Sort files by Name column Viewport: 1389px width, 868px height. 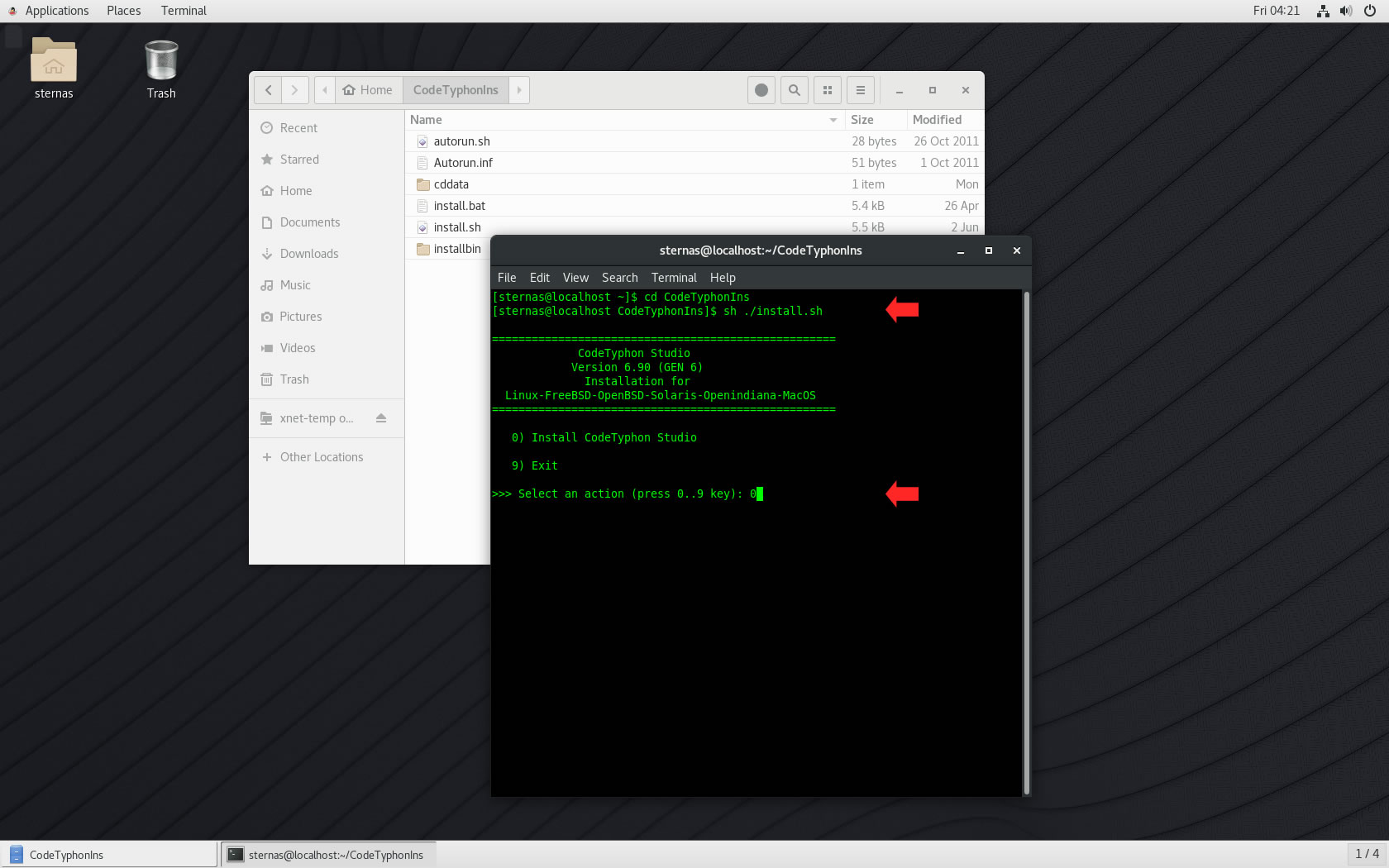click(x=624, y=120)
